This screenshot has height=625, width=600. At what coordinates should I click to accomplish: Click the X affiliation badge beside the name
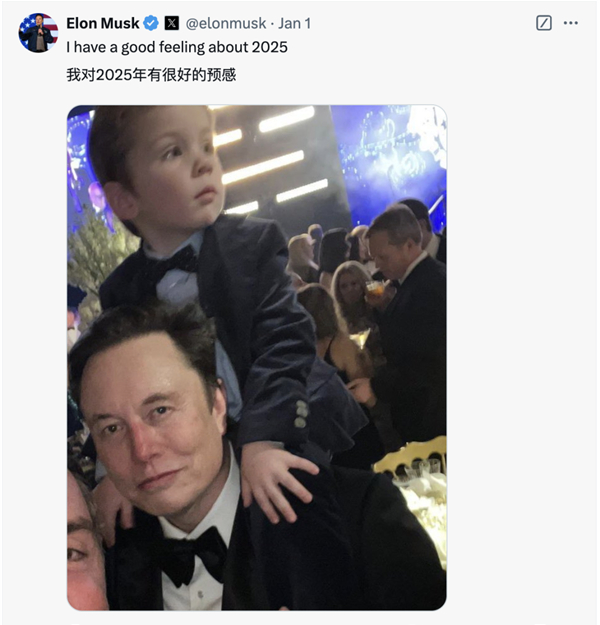click(x=172, y=23)
